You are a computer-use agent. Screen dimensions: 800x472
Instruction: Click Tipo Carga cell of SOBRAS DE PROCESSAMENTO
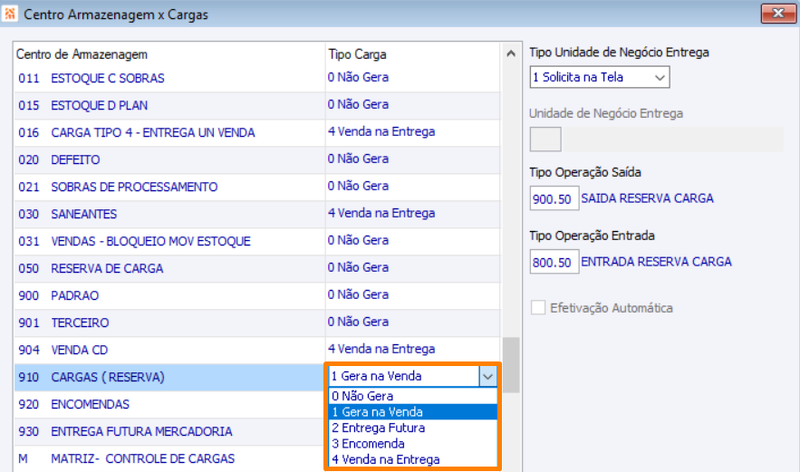pyautogui.click(x=413, y=187)
